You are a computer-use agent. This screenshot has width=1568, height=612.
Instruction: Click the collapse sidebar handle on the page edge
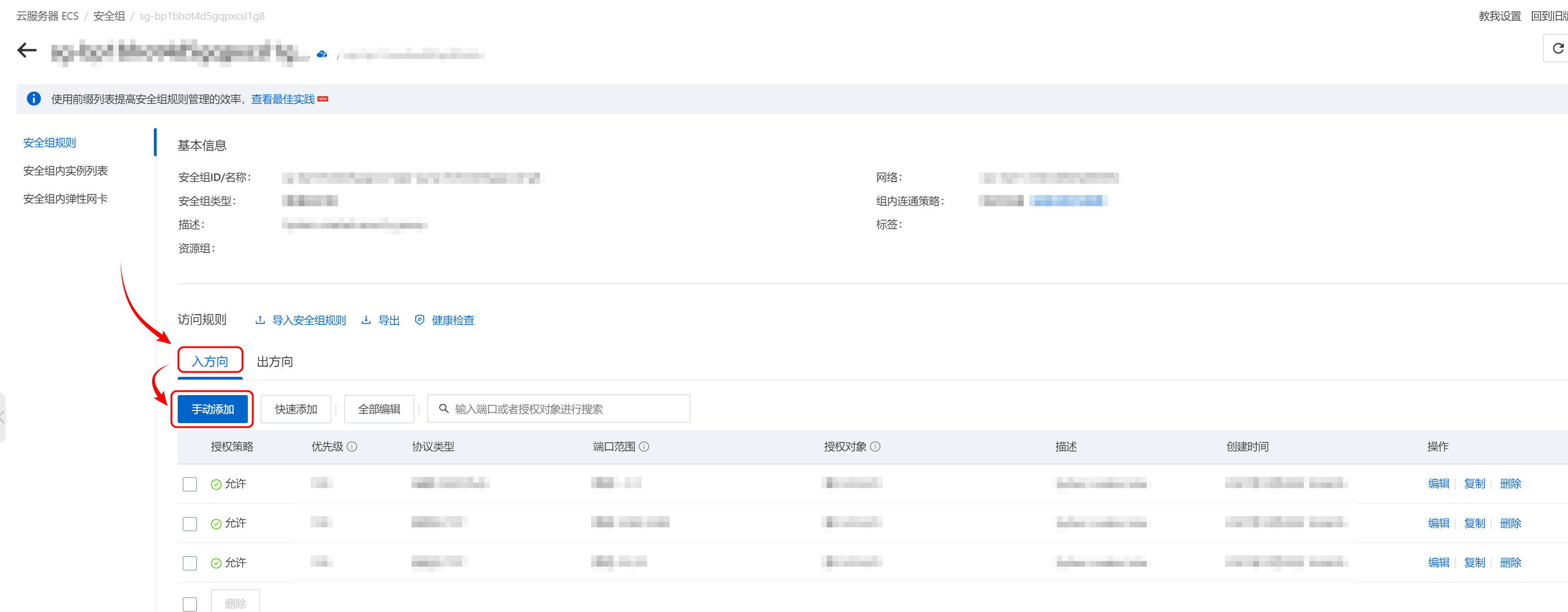(2, 418)
